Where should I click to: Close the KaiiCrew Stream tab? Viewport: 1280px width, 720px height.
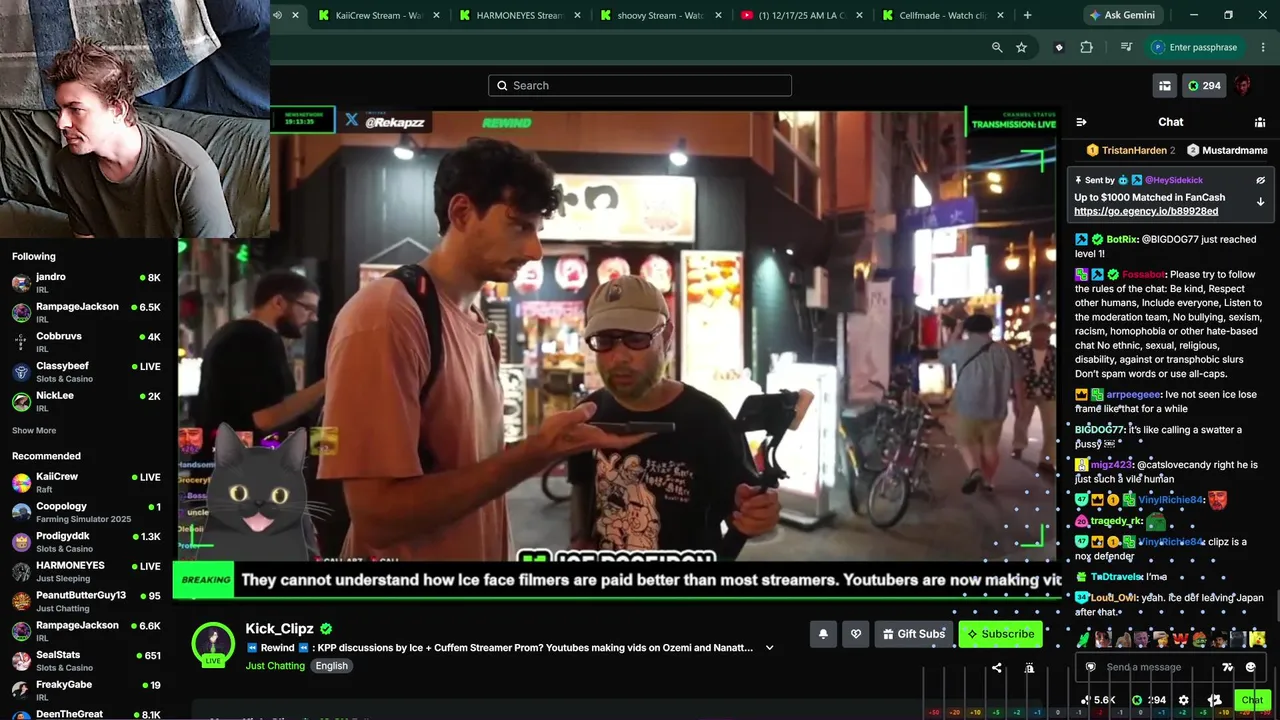(436, 15)
